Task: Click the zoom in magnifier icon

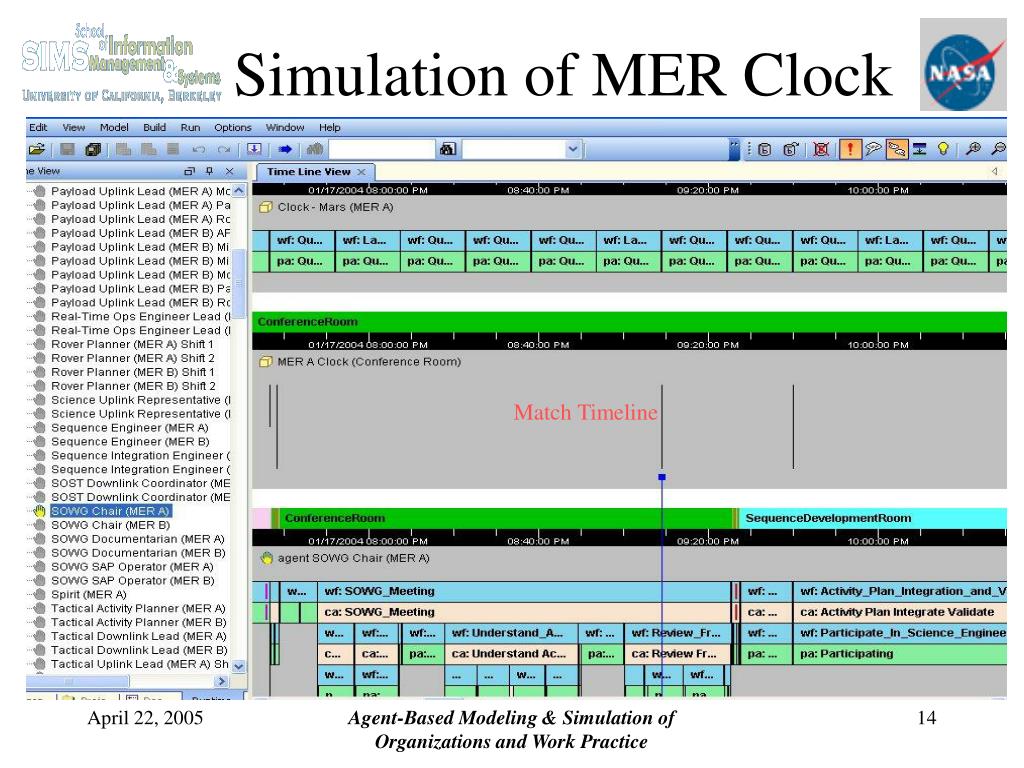Action: tap(973, 150)
